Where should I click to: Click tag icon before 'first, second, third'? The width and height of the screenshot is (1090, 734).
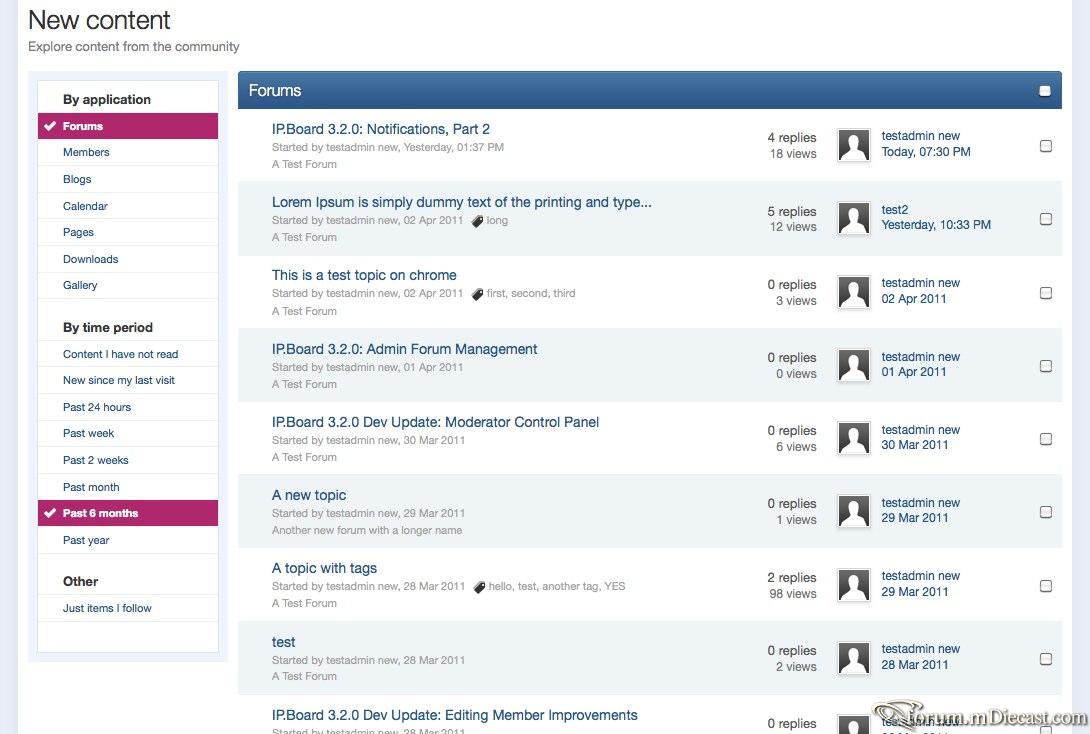pyautogui.click(x=477, y=294)
